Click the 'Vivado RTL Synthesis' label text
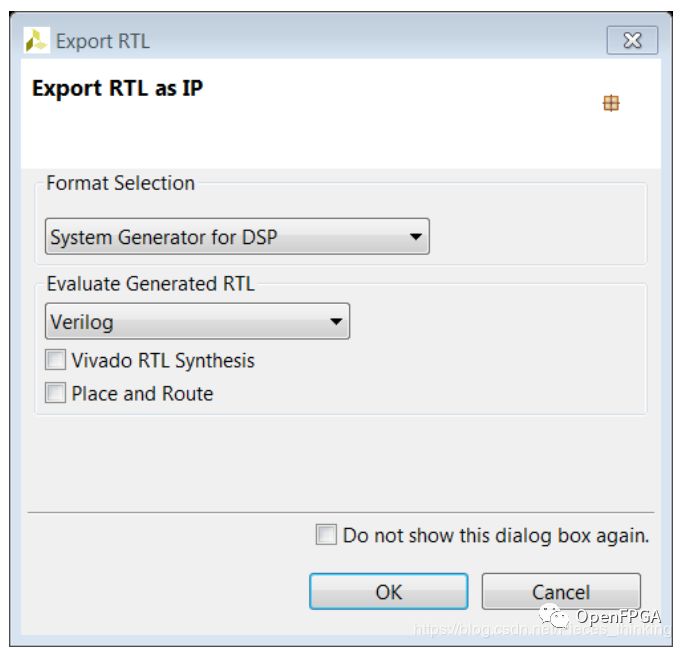The image size is (682, 648). pyautogui.click(x=163, y=361)
